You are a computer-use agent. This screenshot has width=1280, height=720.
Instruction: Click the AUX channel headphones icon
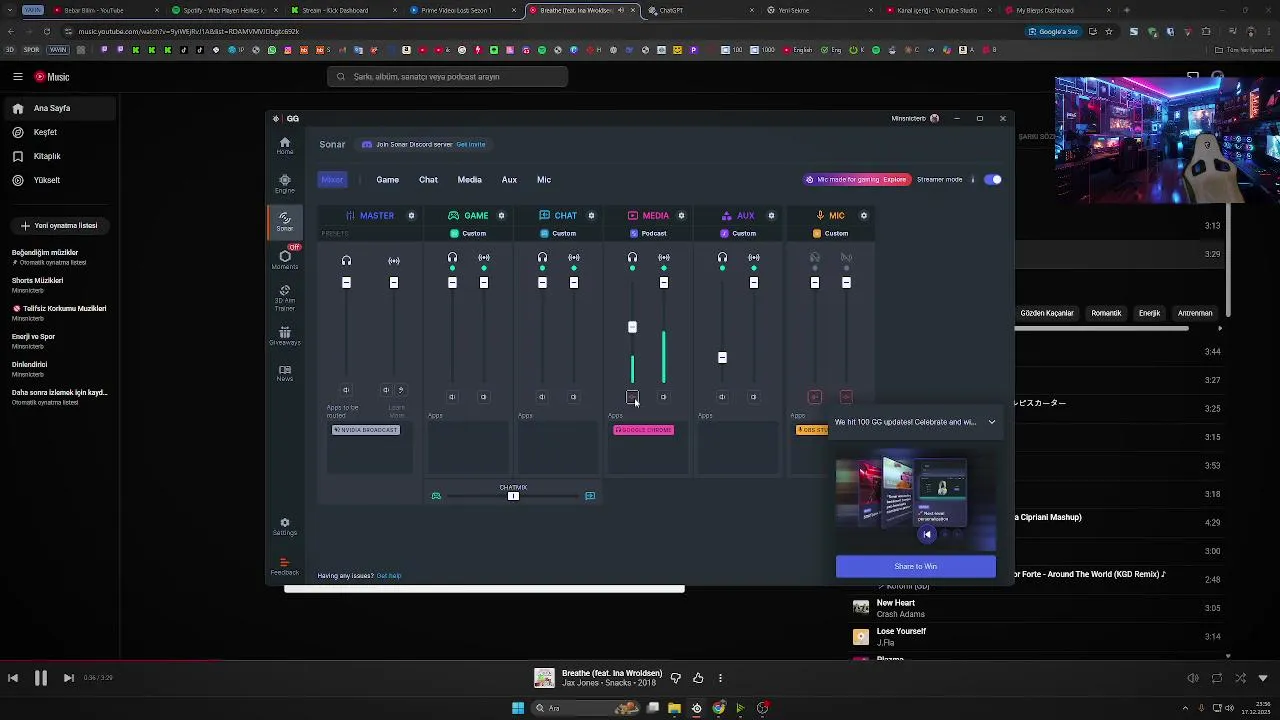pyautogui.click(x=722, y=258)
